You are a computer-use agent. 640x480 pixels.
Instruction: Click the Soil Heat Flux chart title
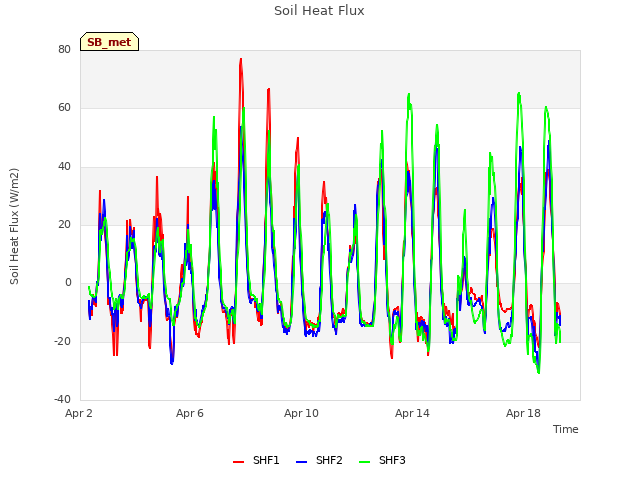pos(319,11)
